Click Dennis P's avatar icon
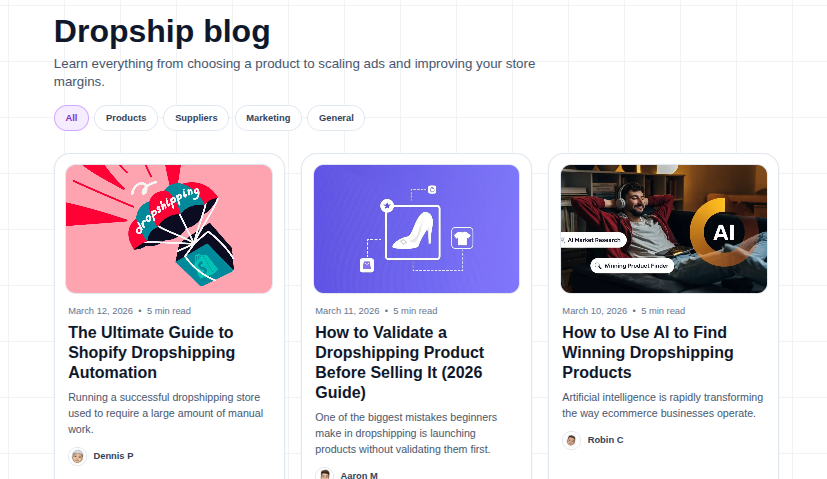This screenshot has width=827, height=479. 77,456
